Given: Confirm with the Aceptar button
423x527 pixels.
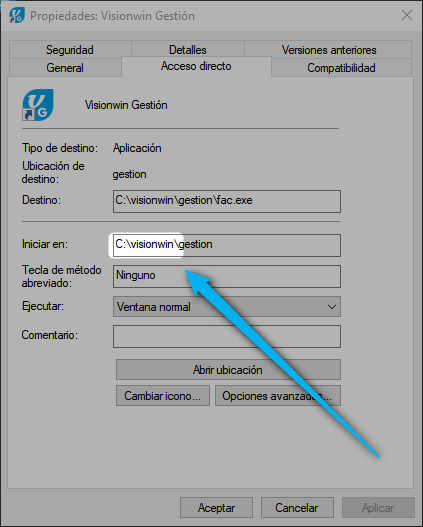Looking at the screenshot, I should point(216,508).
